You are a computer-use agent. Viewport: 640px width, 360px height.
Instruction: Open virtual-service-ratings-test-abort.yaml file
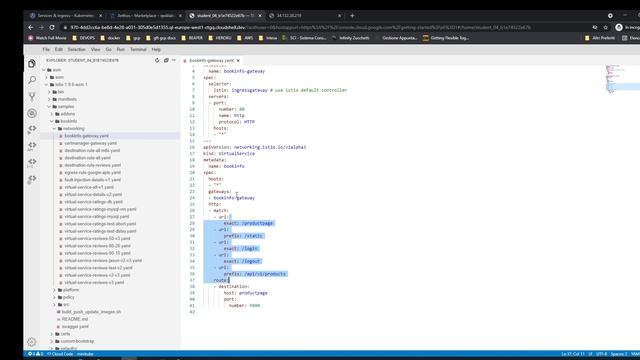pos(100,224)
